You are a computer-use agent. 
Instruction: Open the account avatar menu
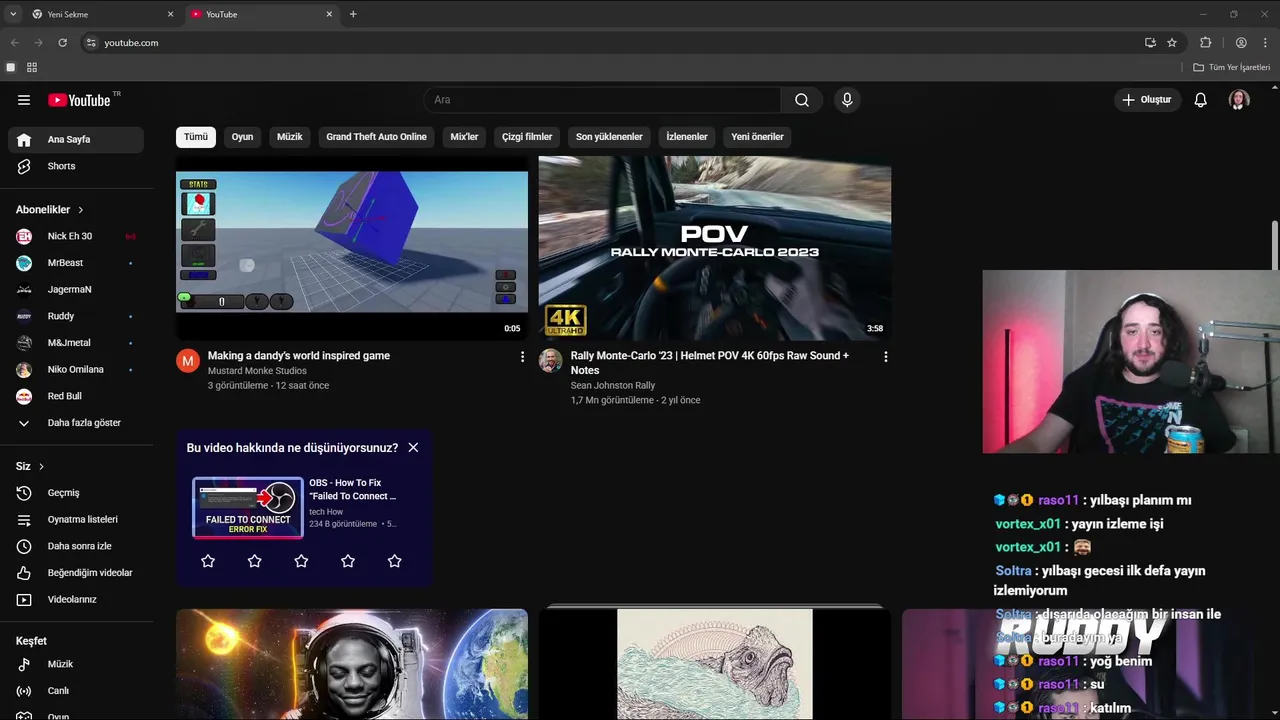(1239, 100)
